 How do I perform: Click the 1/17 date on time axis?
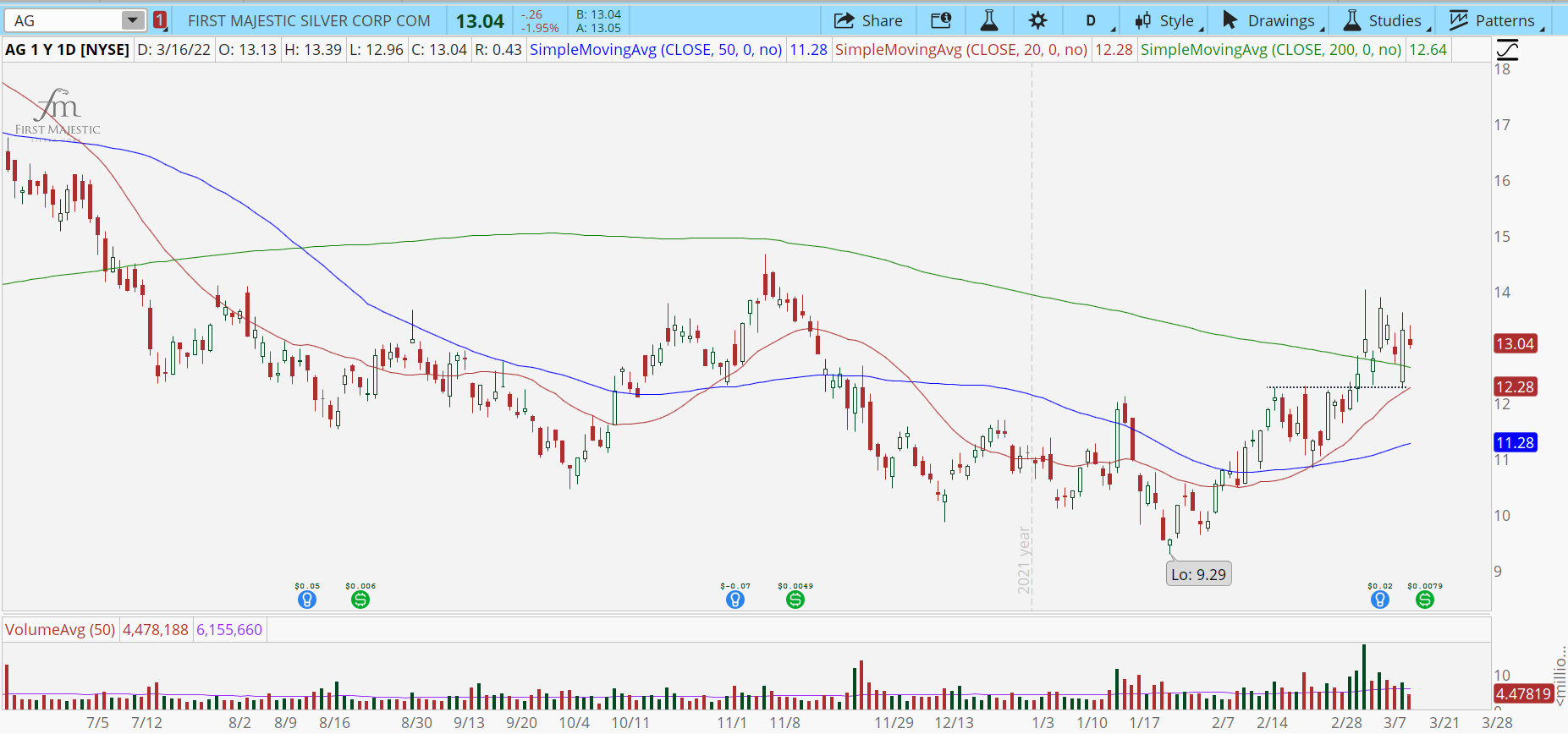pyautogui.click(x=1145, y=723)
